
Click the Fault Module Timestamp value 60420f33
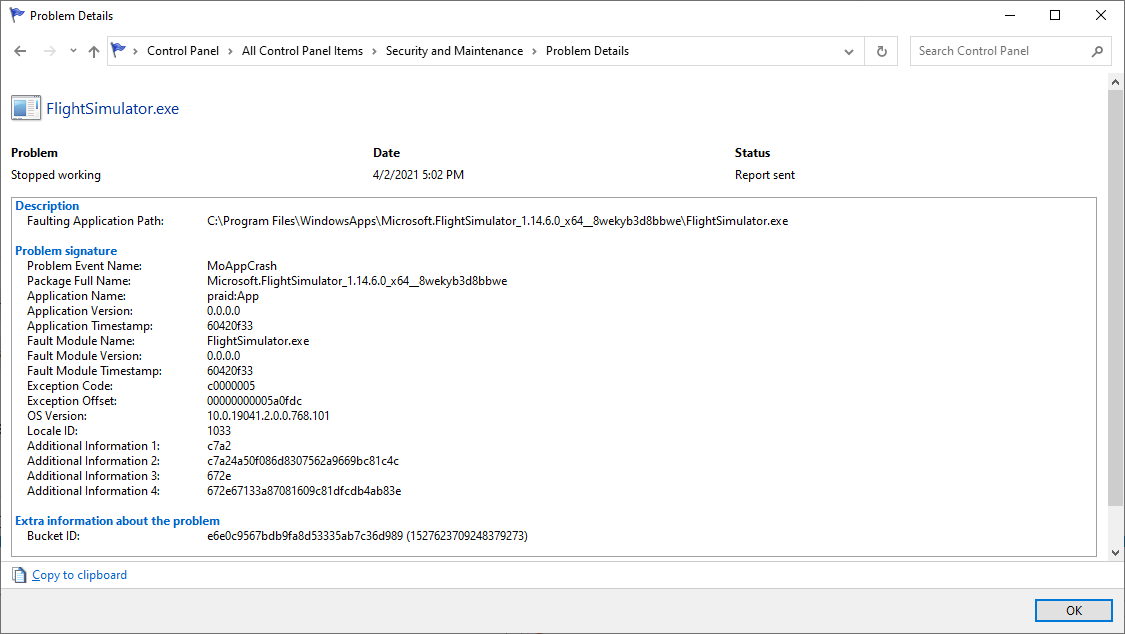pyautogui.click(x=230, y=371)
